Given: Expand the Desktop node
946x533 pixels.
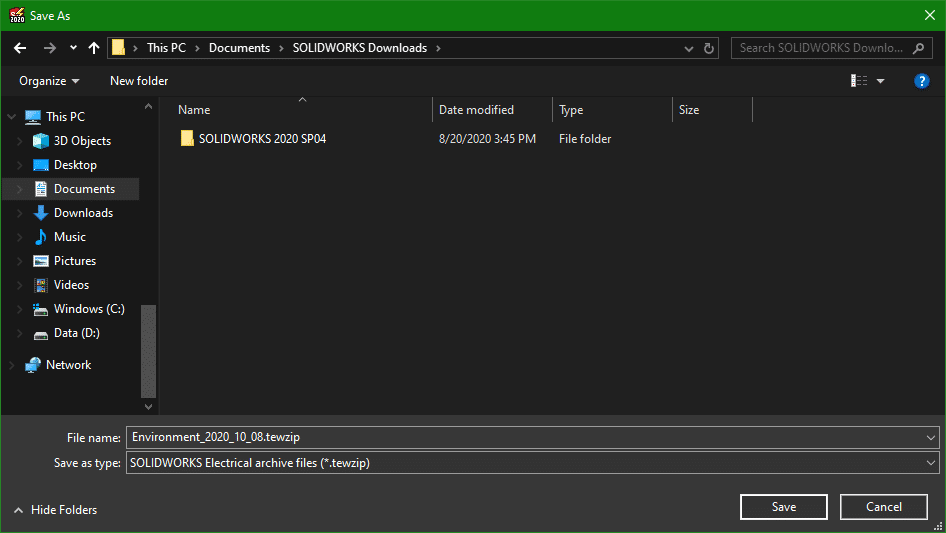Looking at the screenshot, I should [19, 165].
